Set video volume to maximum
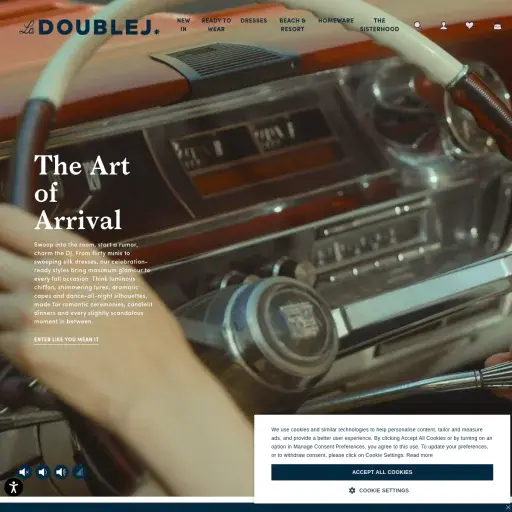Image resolution: width=512 pixels, height=512 pixels. [x=80, y=472]
